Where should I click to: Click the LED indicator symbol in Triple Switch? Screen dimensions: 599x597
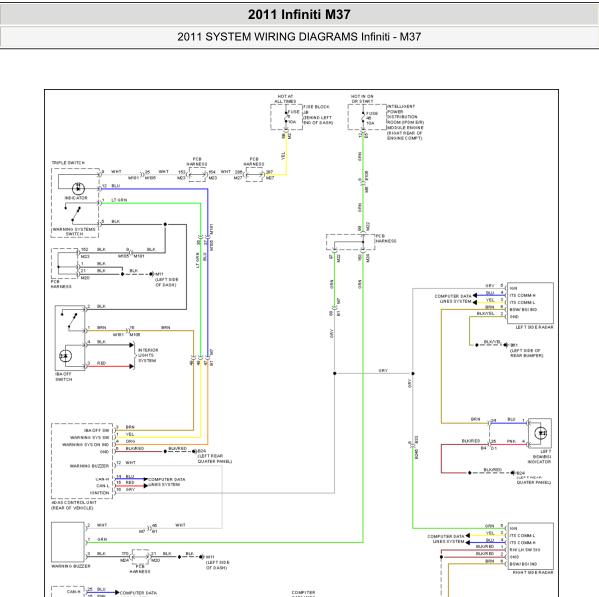tap(78, 188)
